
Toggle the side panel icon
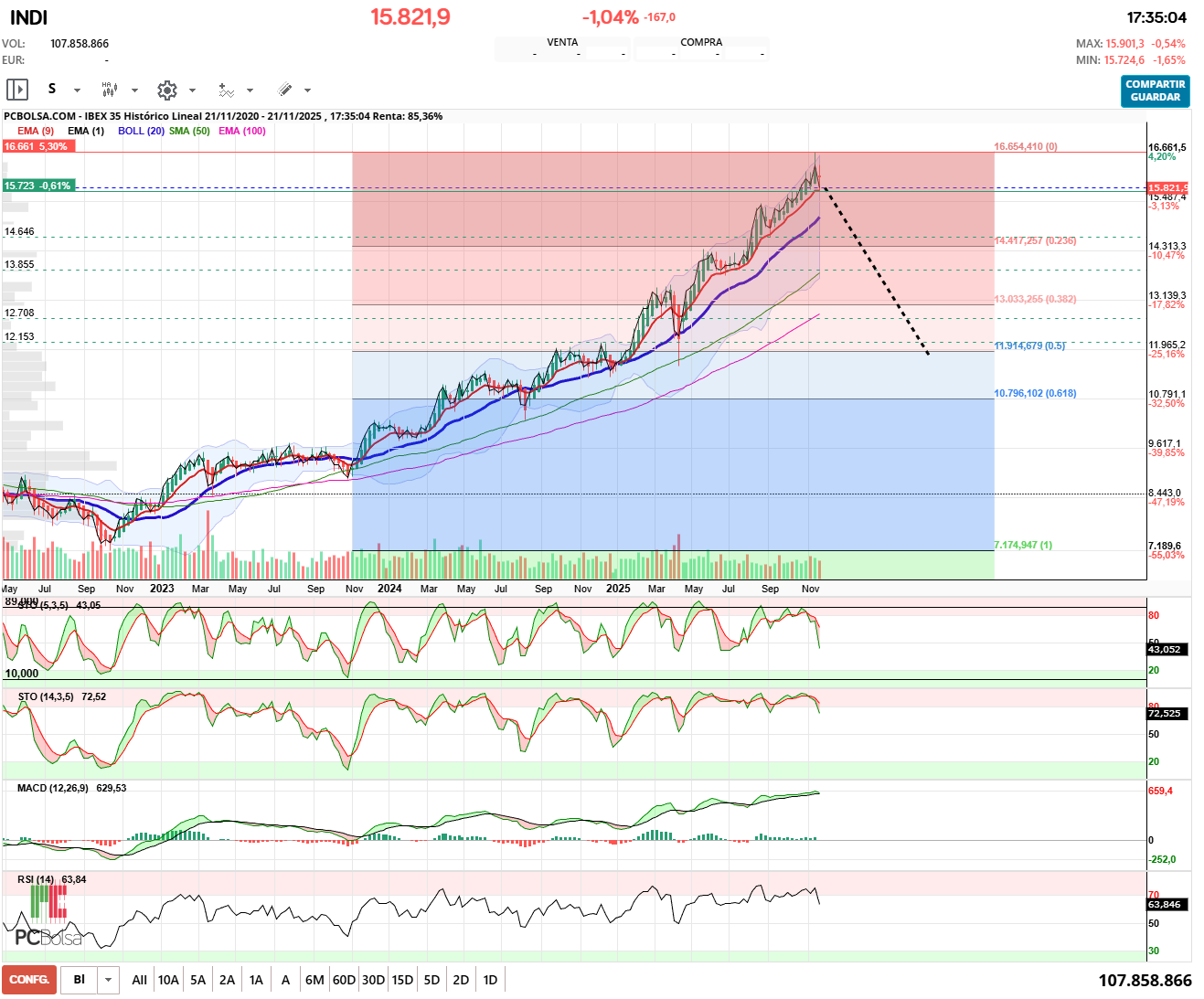(x=17, y=90)
